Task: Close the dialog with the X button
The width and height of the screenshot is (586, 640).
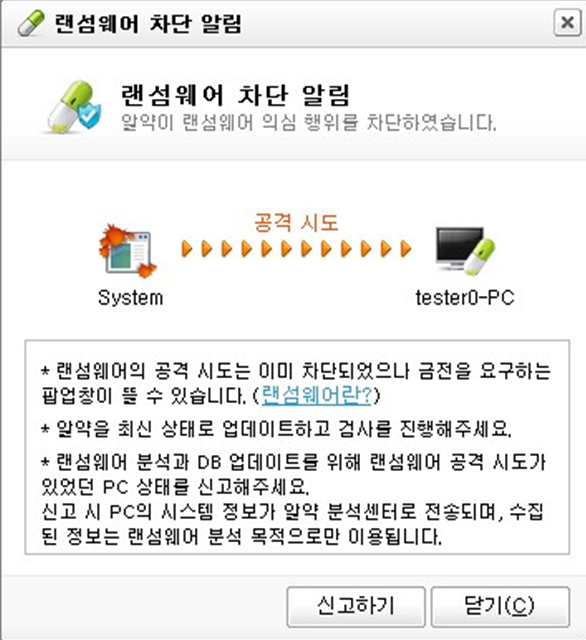Action: (x=567, y=22)
